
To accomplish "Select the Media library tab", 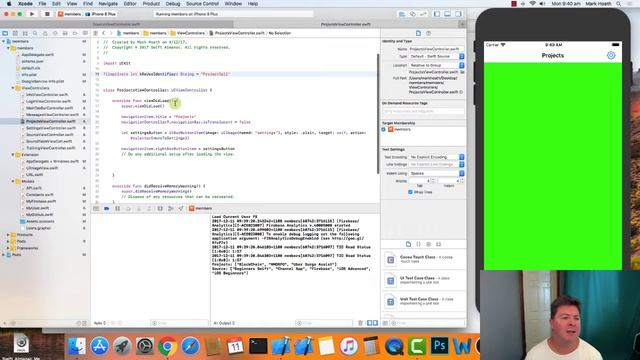I will [x=438, y=244].
